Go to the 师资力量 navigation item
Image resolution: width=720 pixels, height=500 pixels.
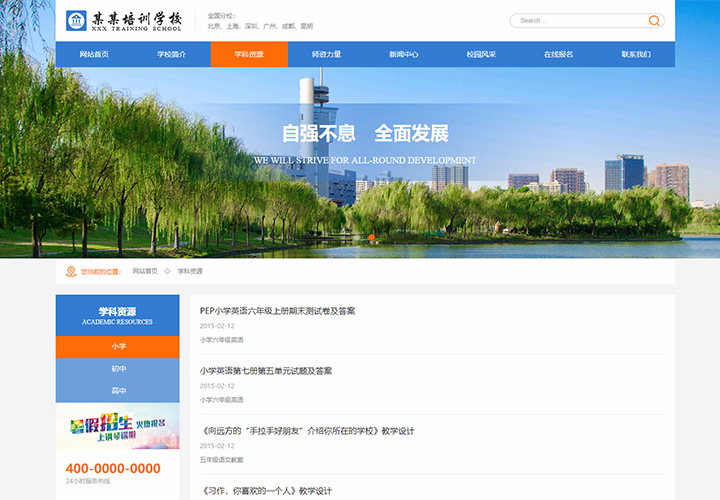point(326,54)
